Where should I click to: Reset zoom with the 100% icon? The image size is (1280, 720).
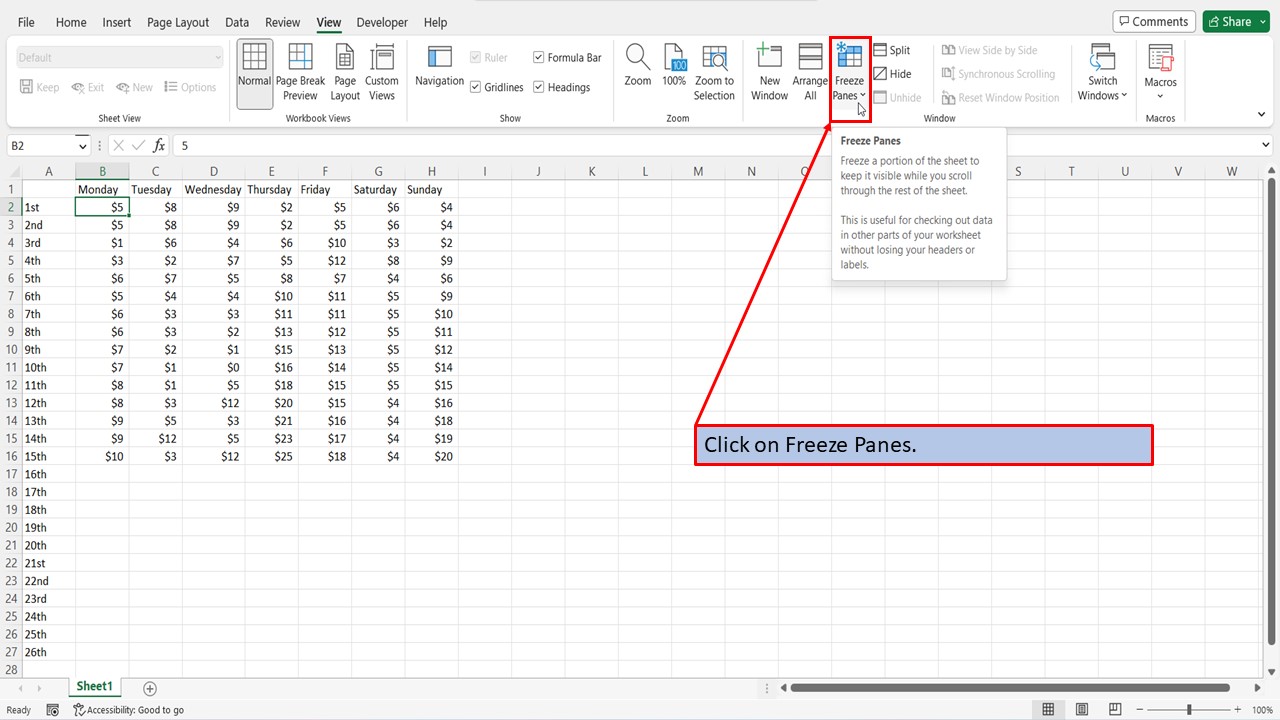click(x=675, y=70)
